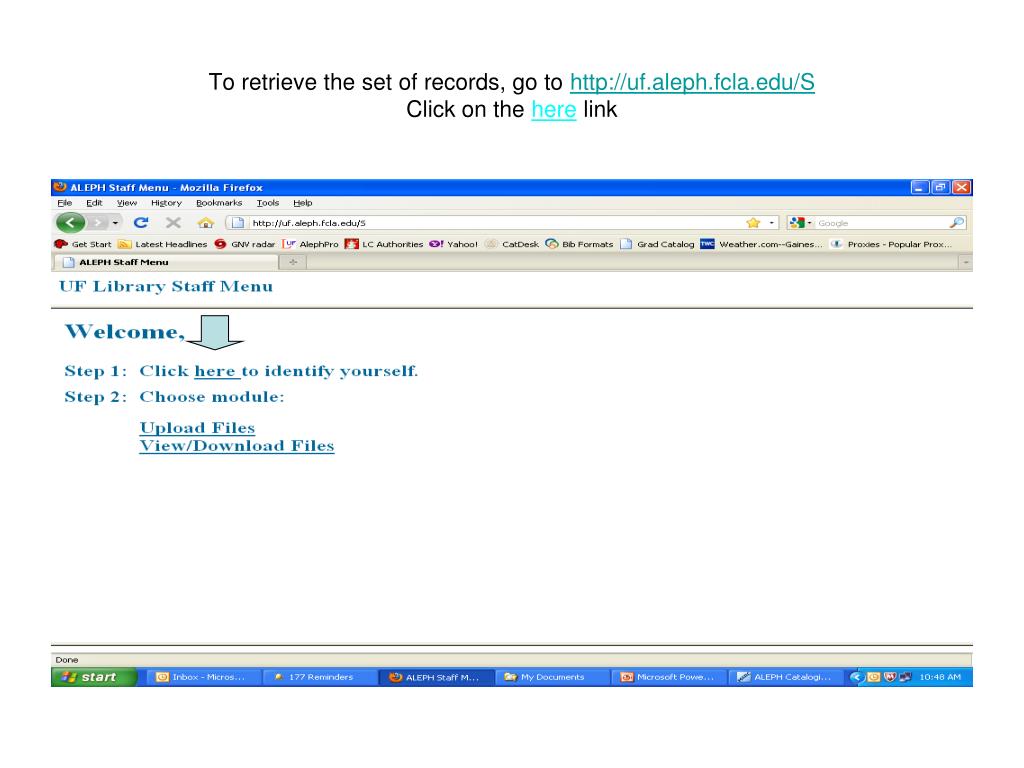Click the View/Download Files link
Viewport: 1024px width, 768px height.
tap(237, 445)
